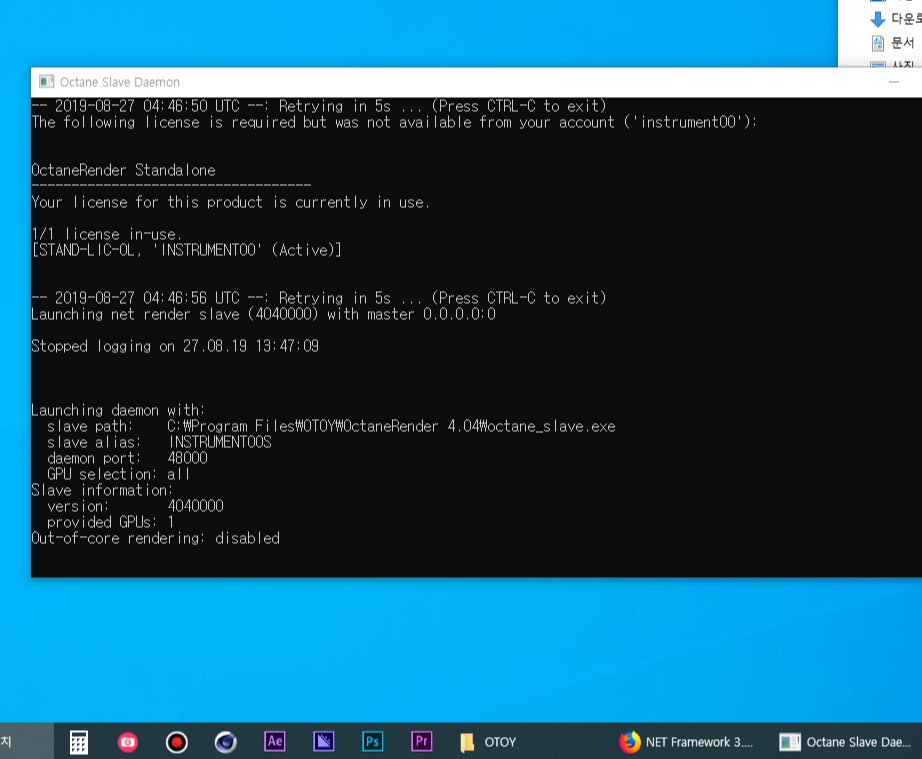Launch Adobe Premiere Pro from taskbar
Viewport: 922px width, 759px height.
click(x=422, y=741)
